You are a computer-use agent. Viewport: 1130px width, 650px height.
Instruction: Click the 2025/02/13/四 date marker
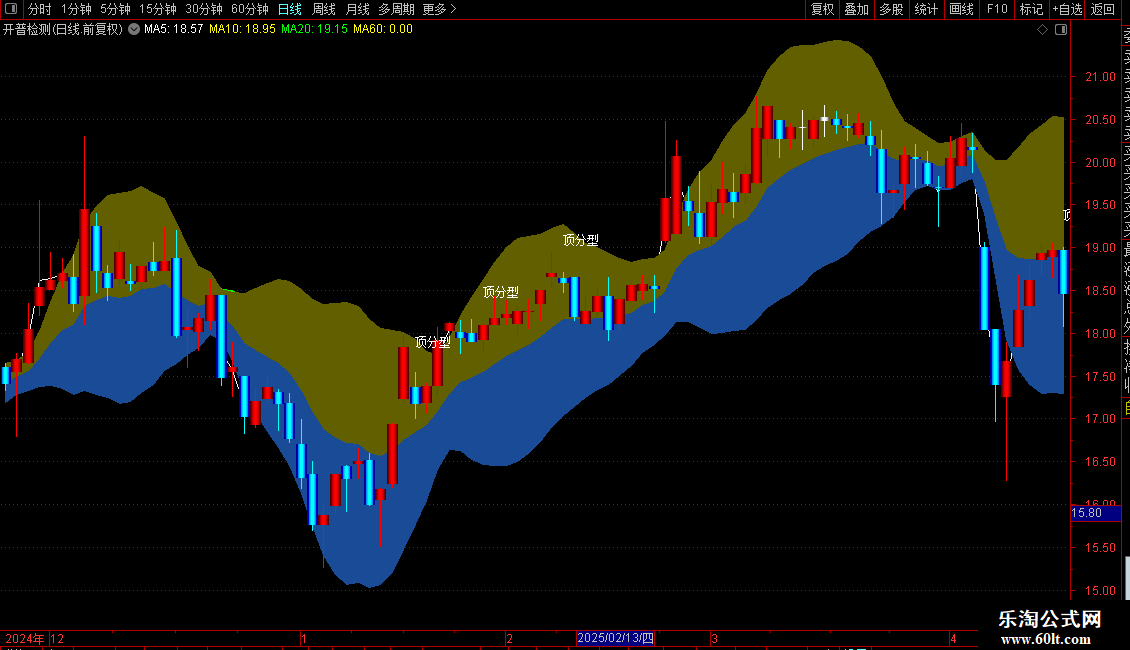click(x=615, y=638)
